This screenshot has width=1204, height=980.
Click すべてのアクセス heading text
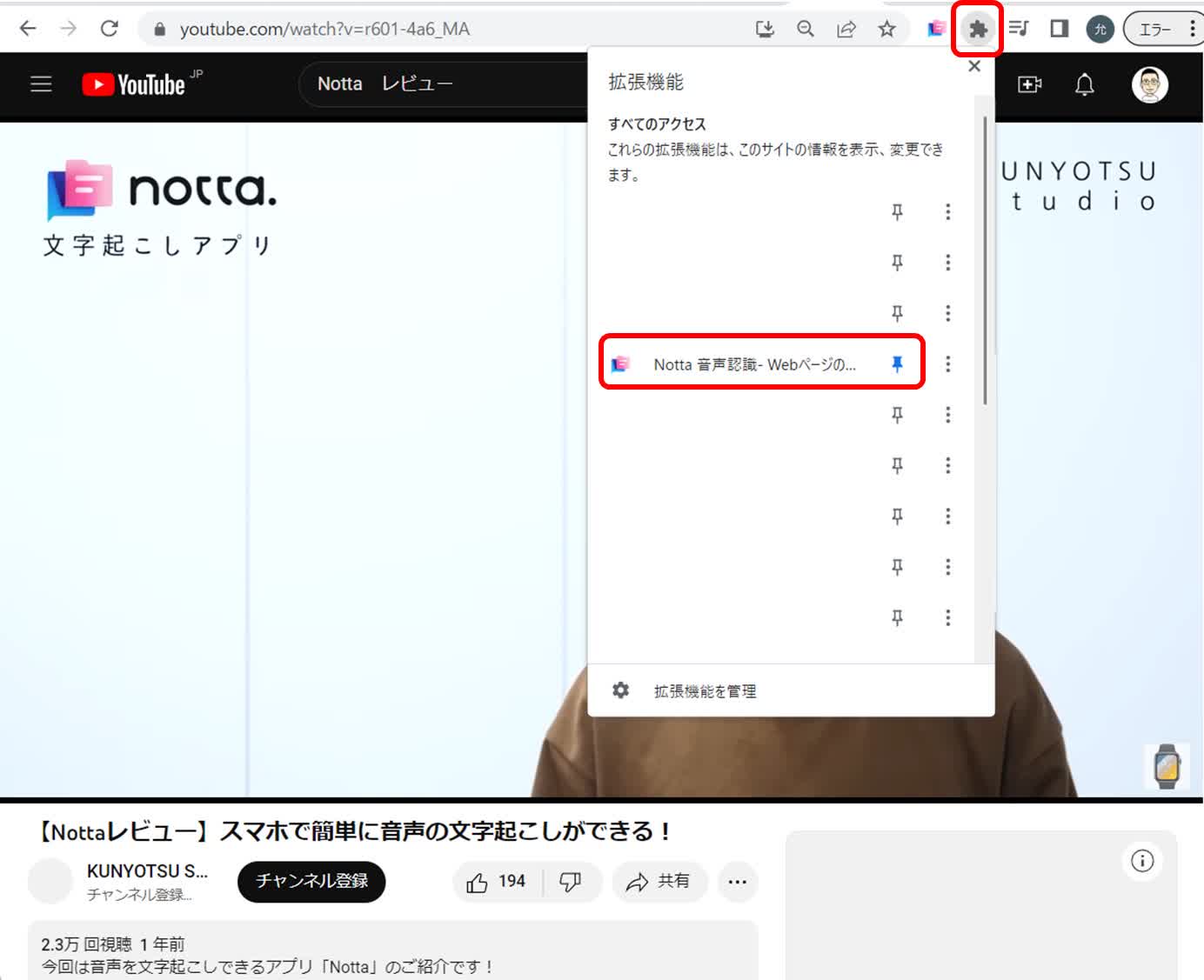tap(657, 124)
